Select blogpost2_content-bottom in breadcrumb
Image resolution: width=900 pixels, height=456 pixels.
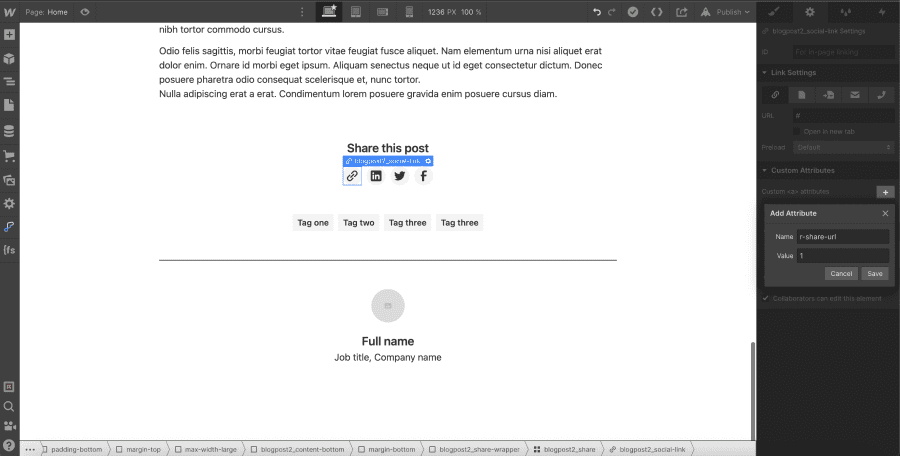[x=297, y=449]
